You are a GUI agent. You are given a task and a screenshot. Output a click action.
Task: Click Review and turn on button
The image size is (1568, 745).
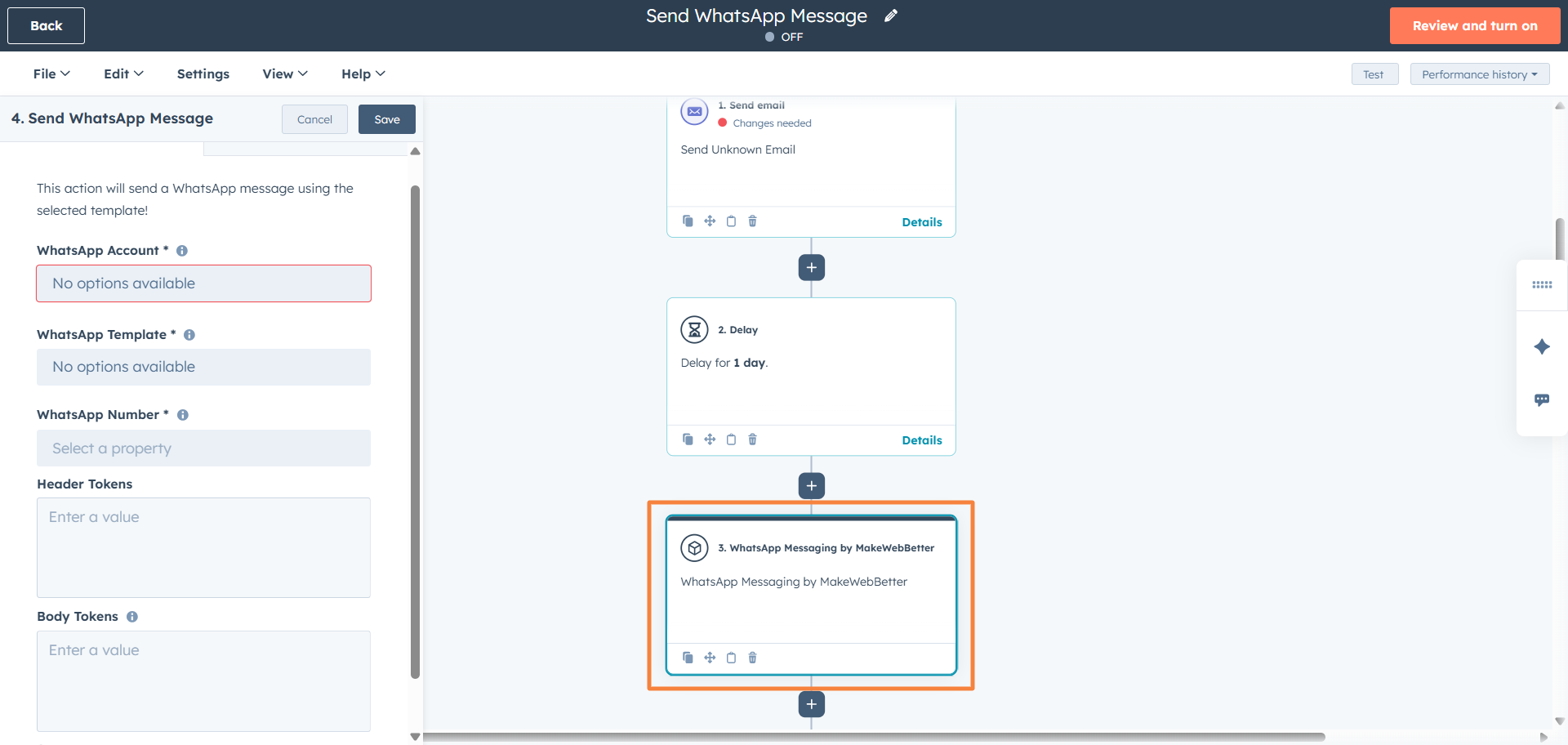tap(1474, 26)
